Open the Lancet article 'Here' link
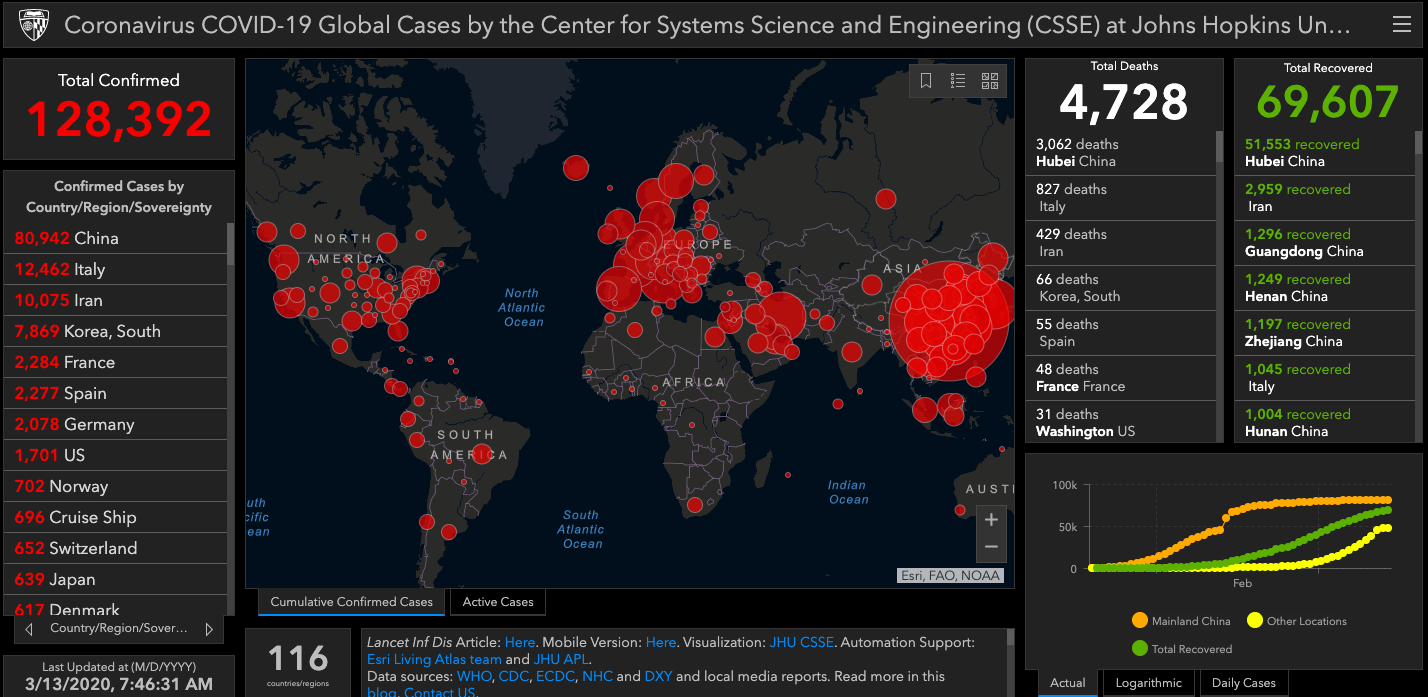The image size is (1428, 697). 520,642
